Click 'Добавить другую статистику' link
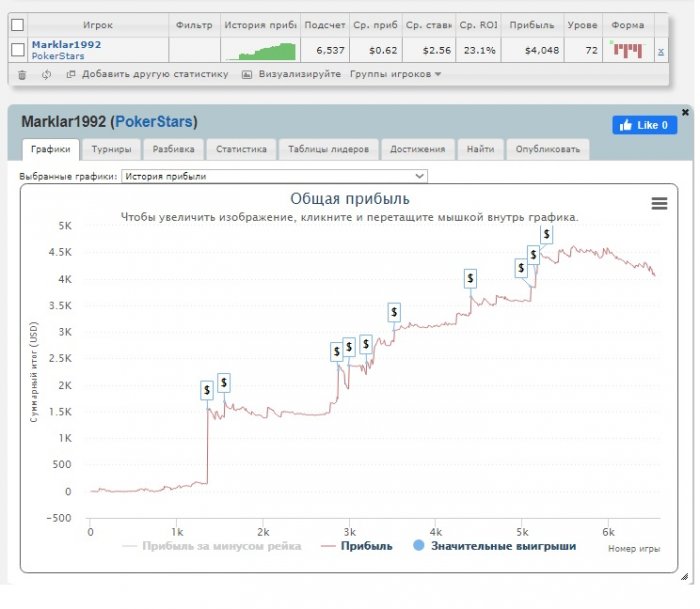Image resolution: width=700 pixels, height=609 pixels. [x=155, y=74]
